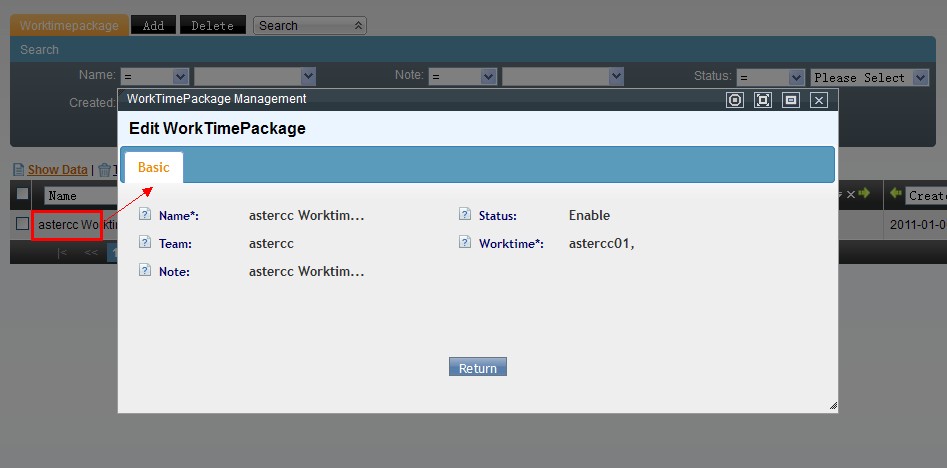947x468 pixels.
Task: Click the Show Data page icon
Action: [x=18, y=170]
